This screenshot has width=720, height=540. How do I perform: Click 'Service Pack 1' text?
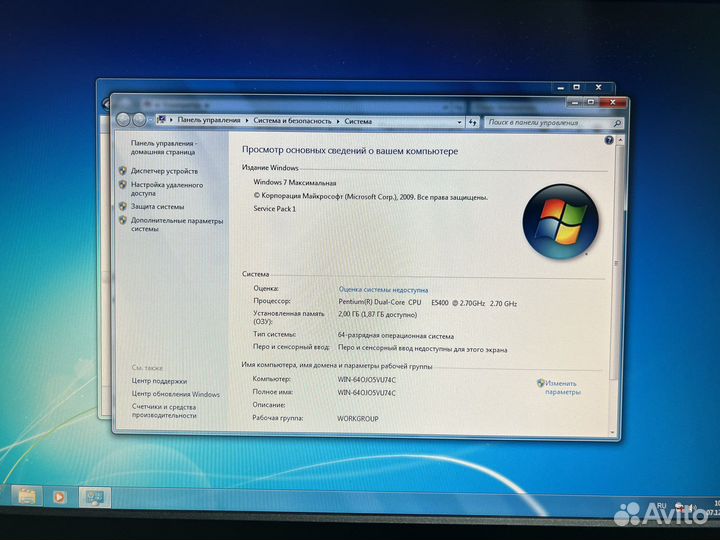tap(275, 208)
